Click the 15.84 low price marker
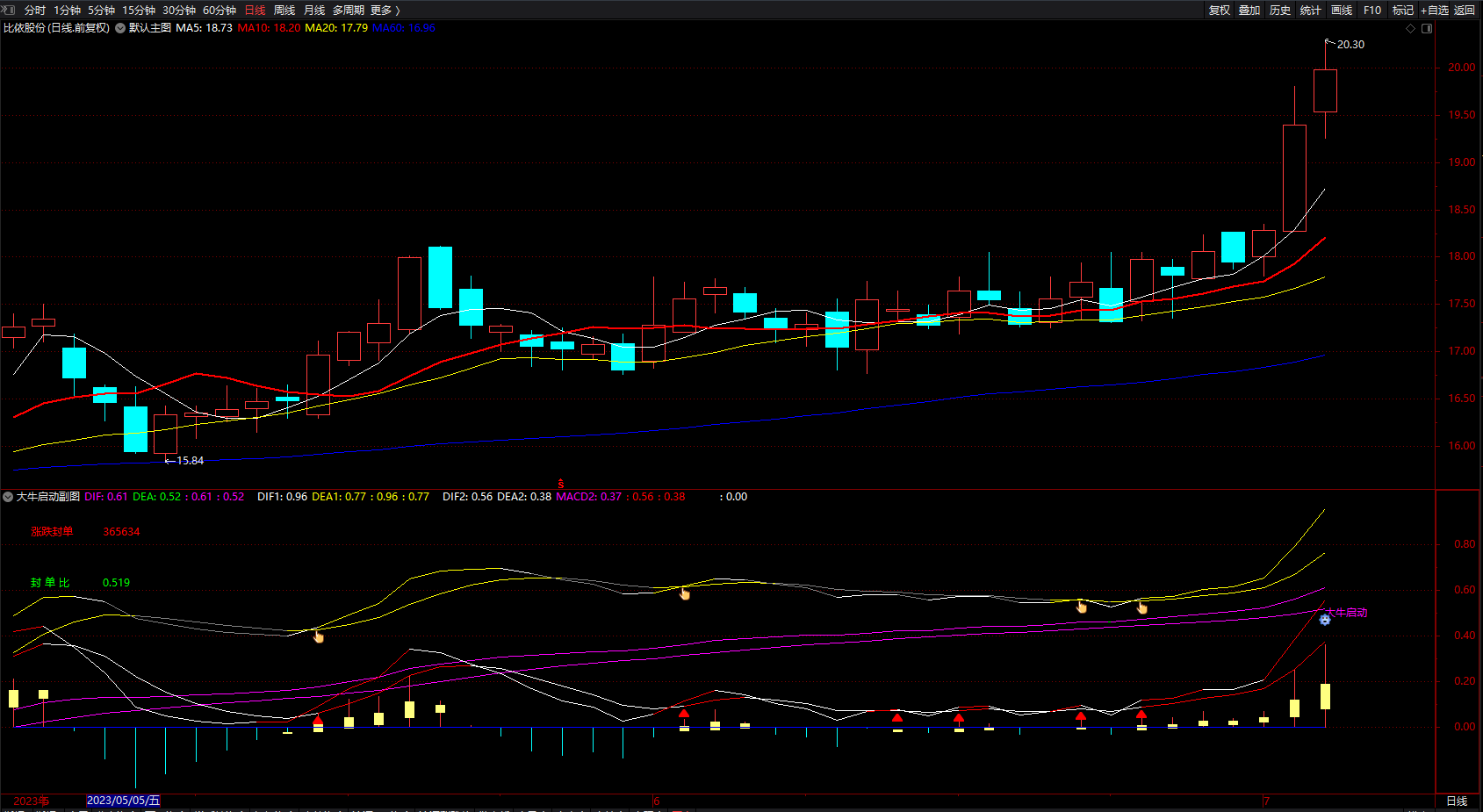This screenshot has height=812, width=1483. [189, 461]
